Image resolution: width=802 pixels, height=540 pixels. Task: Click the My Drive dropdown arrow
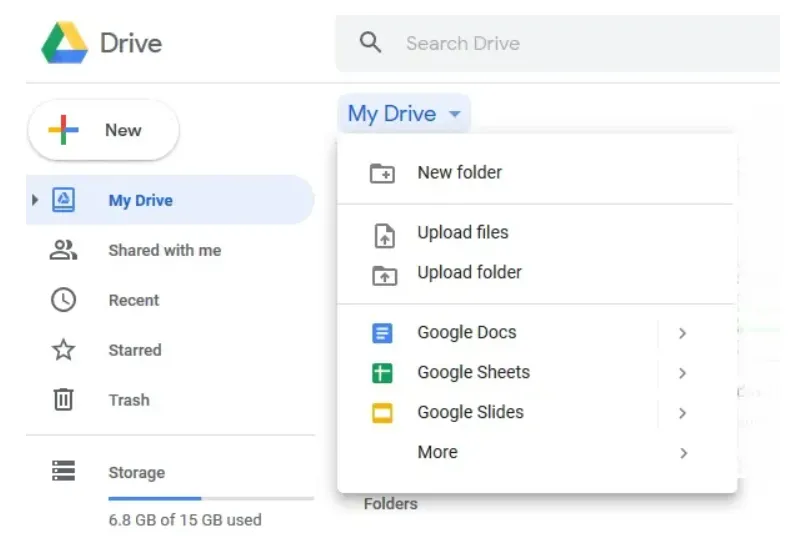tap(455, 114)
